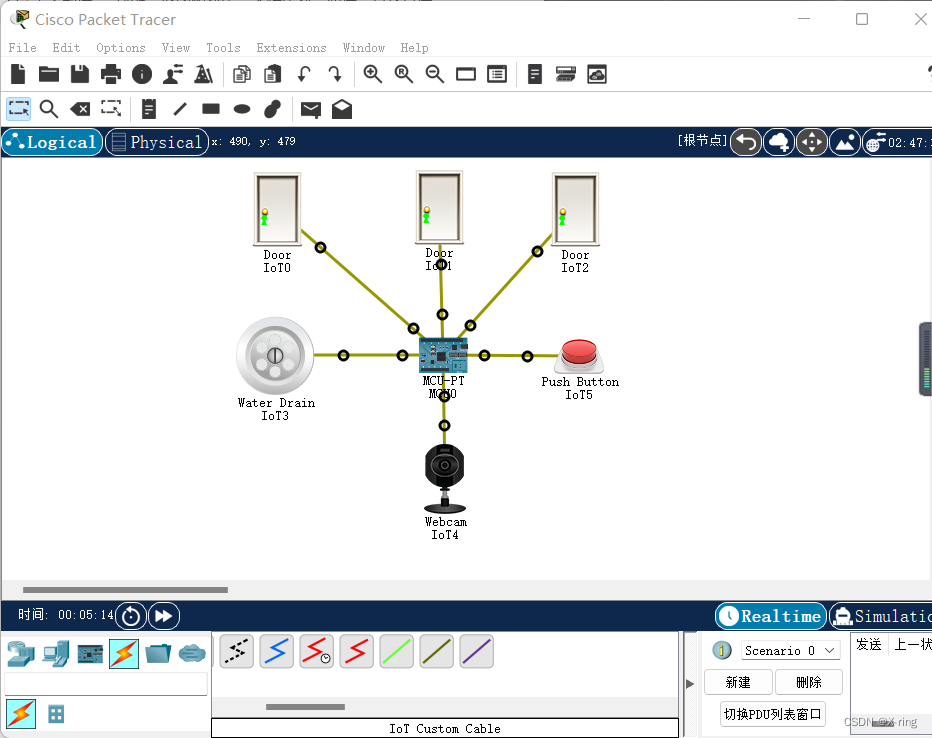The width and height of the screenshot is (932, 738).
Task: Select the Draw Rectangle tool
Action: click(210, 109)
